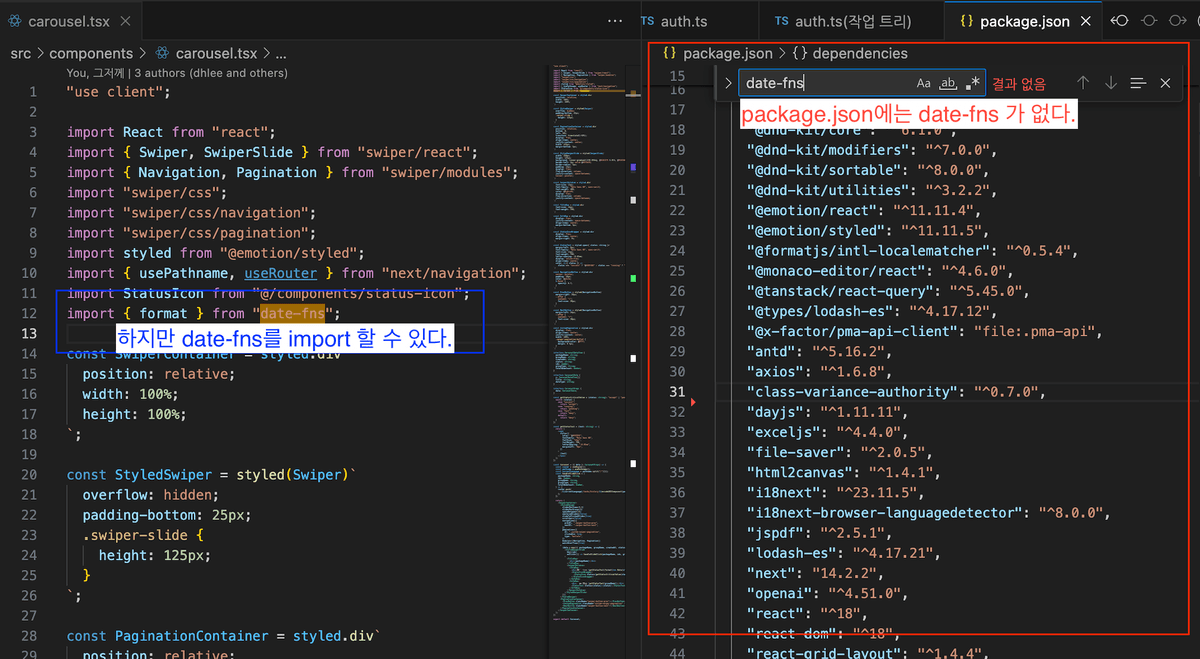The image size is (1200, 659).
Task: Toggle Use Regular Expression in find
Action: pyautogui.click(x=974, y=83)
